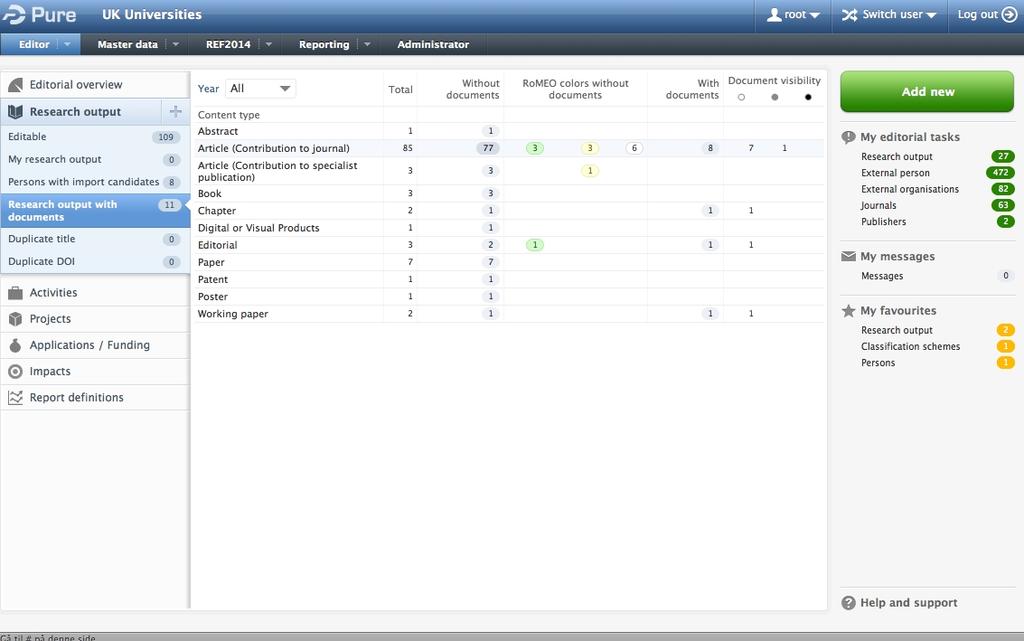Click the Book content type row

click(509, 193)
